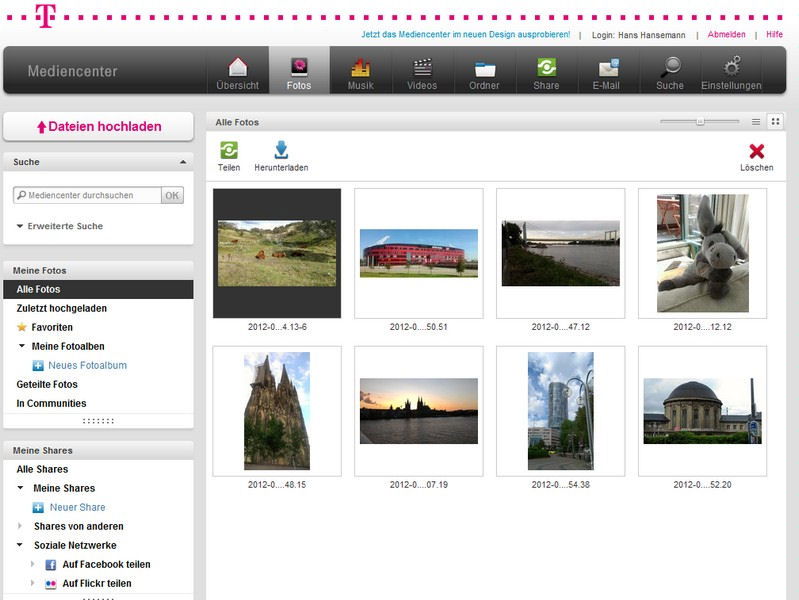Click the Favoriten star icon
Screen dimensions: 799x600
click(x=21, y=327)
